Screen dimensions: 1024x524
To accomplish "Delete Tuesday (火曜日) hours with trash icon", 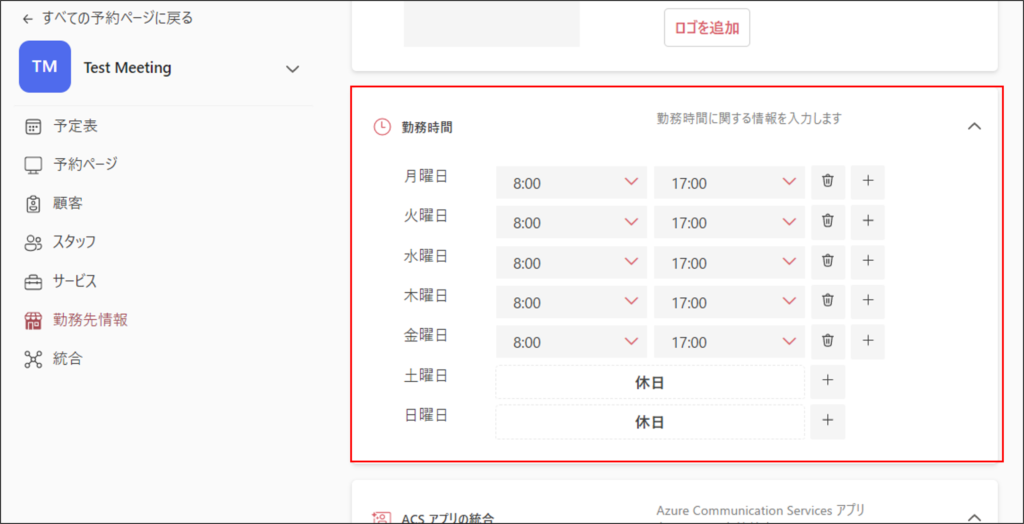I will (827, 222).
